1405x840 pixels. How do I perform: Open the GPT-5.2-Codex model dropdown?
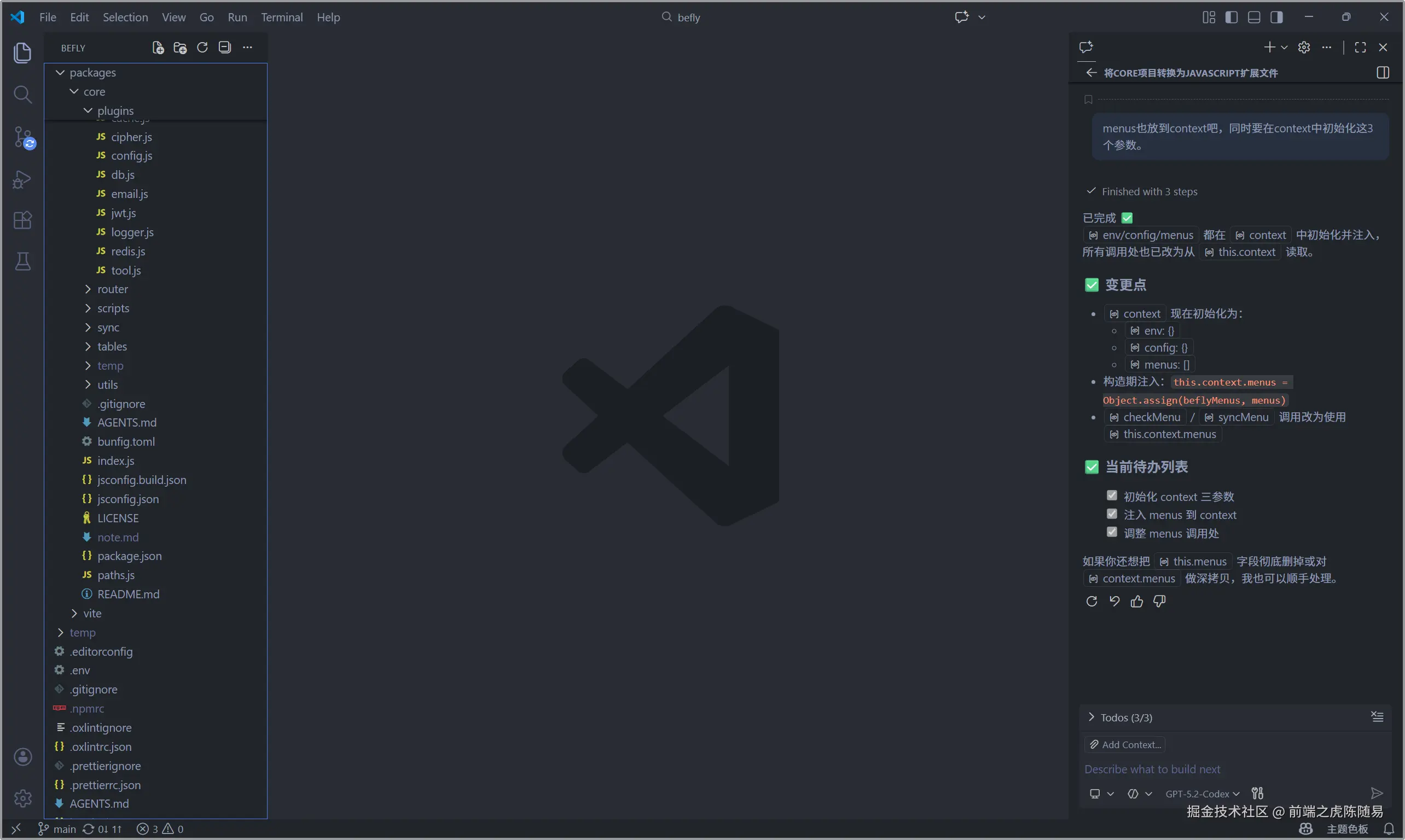pos(1201,794)
